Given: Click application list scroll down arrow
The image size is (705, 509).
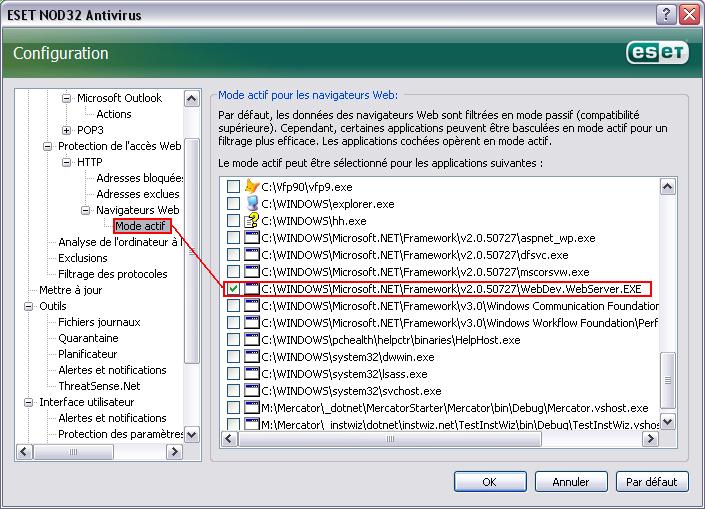Looking at the screenshot, I should click(668, 422).
